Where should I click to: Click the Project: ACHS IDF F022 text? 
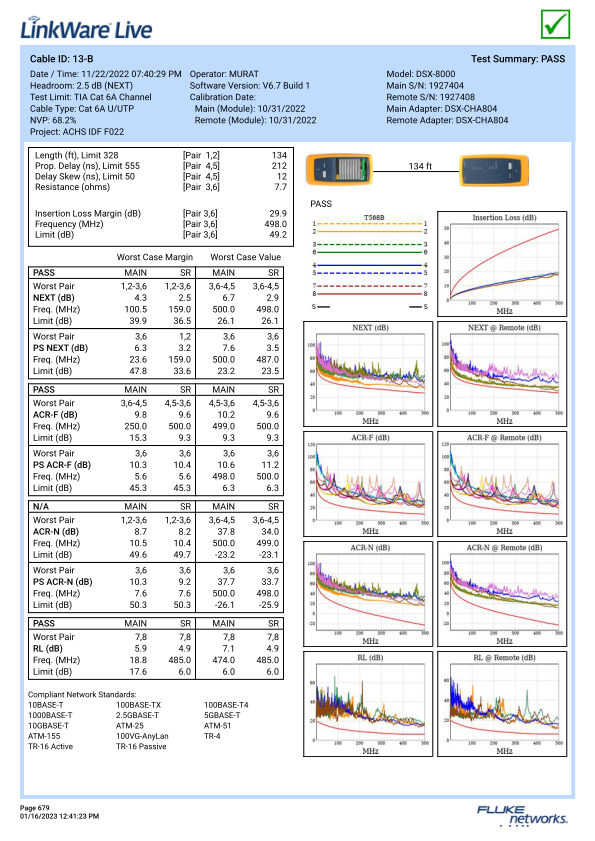click(x=77, y=132)
